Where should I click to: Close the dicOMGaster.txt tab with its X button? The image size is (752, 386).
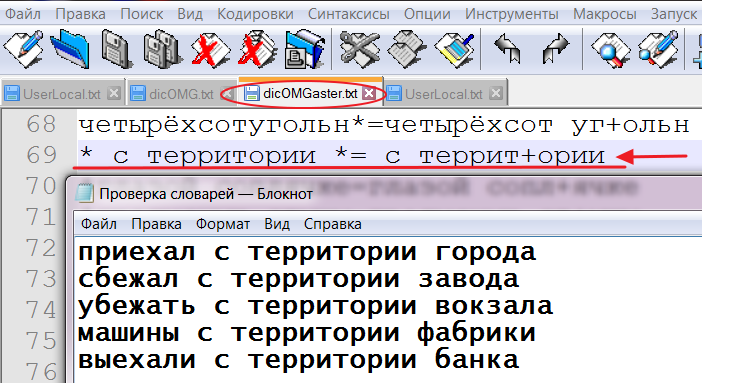[x=368, y=94]
